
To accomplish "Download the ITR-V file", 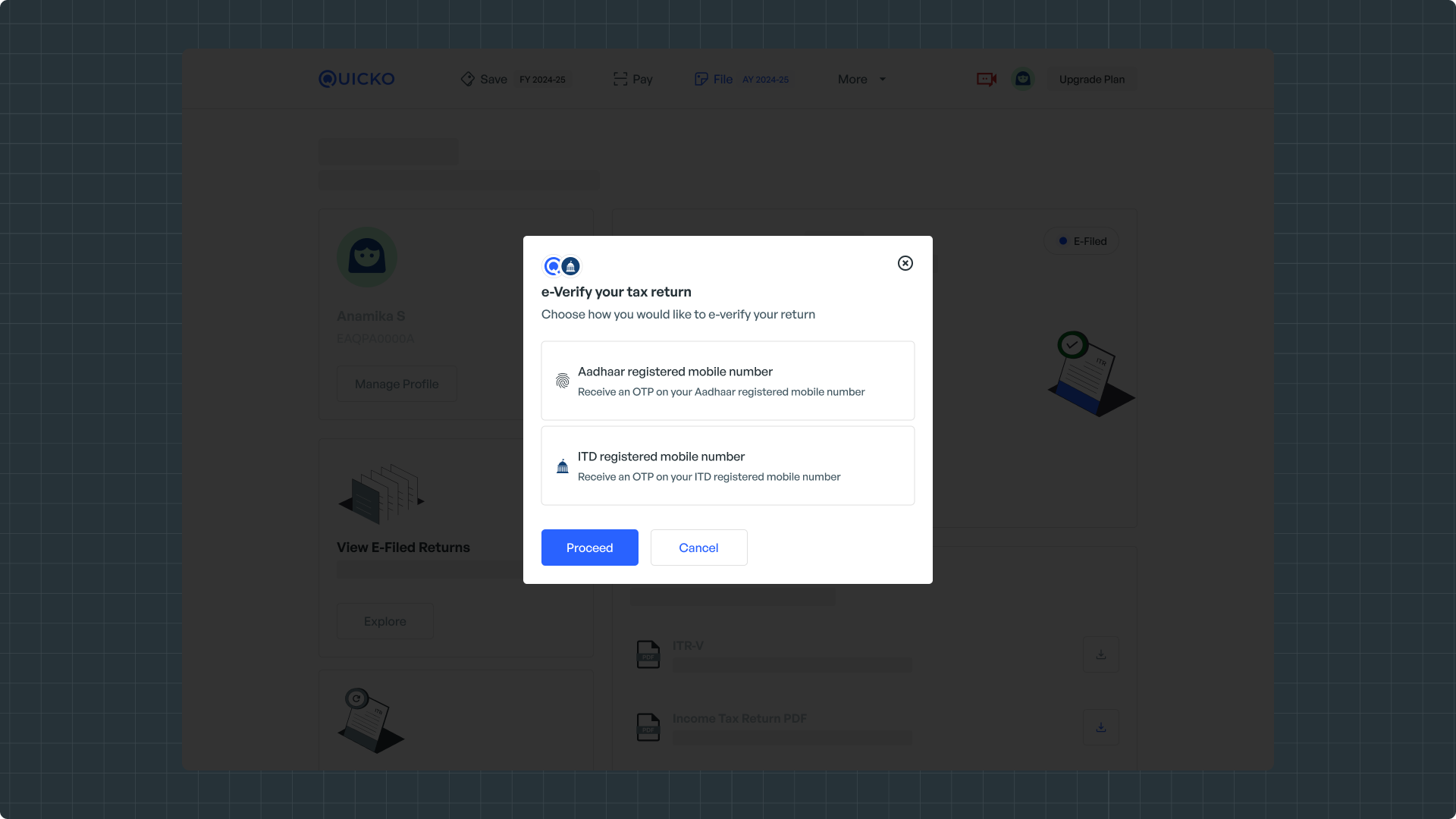I will point(1100,654).
